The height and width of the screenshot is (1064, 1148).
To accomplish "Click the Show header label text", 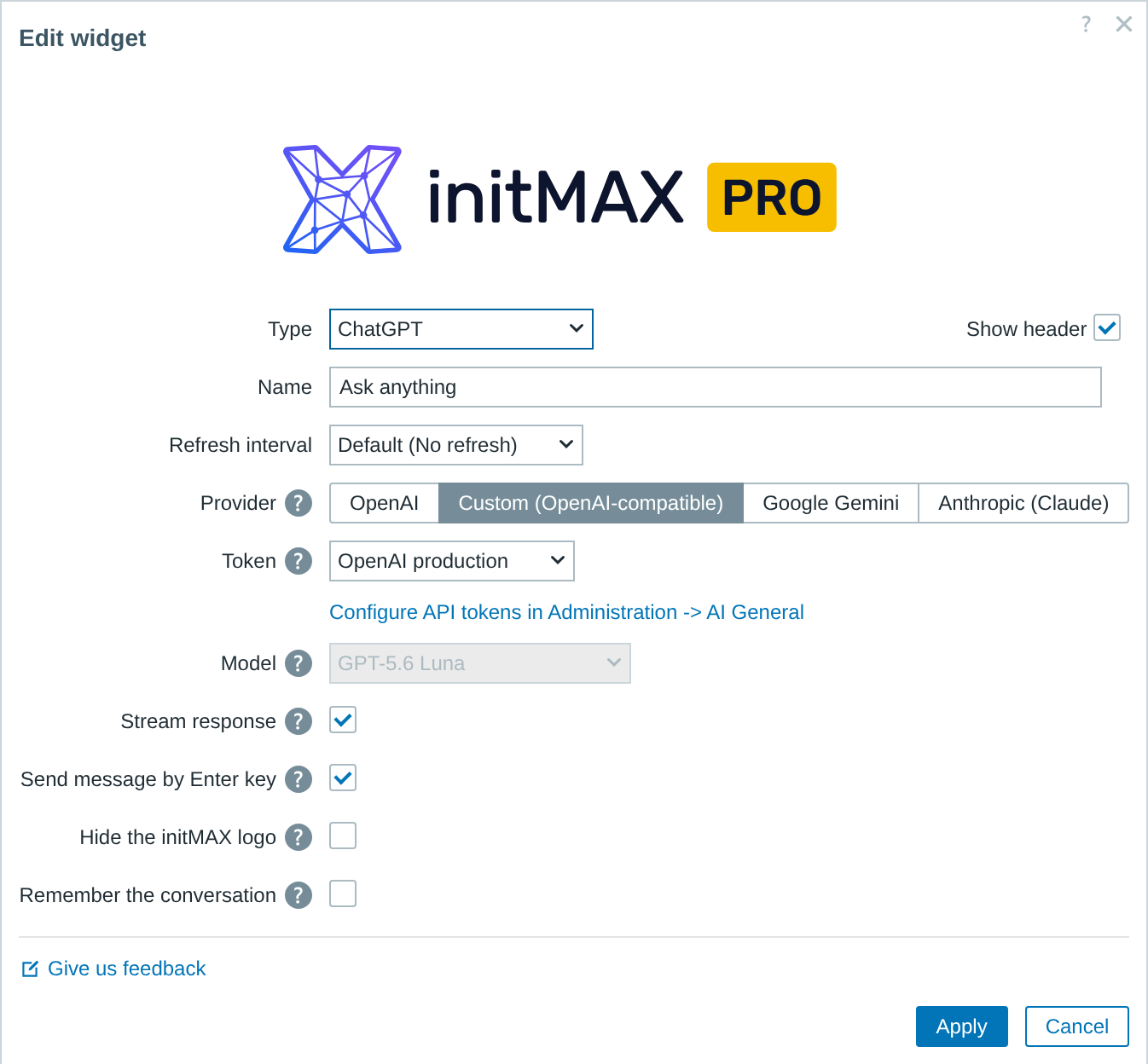I will (1027, 329).
